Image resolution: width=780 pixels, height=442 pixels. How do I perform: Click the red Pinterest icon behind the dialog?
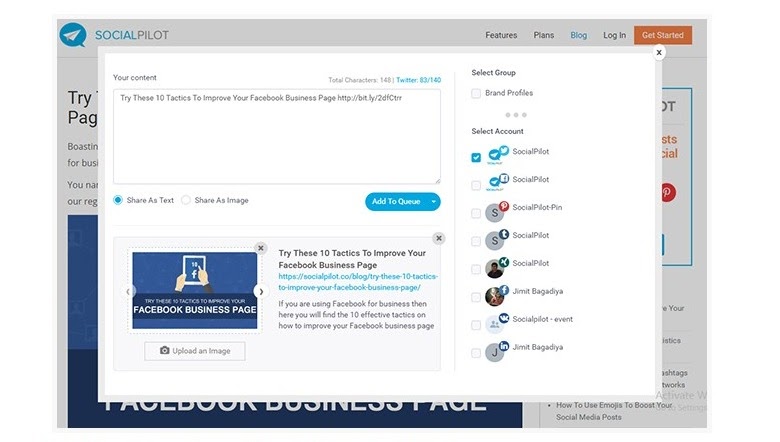click(x=668, y=192)
